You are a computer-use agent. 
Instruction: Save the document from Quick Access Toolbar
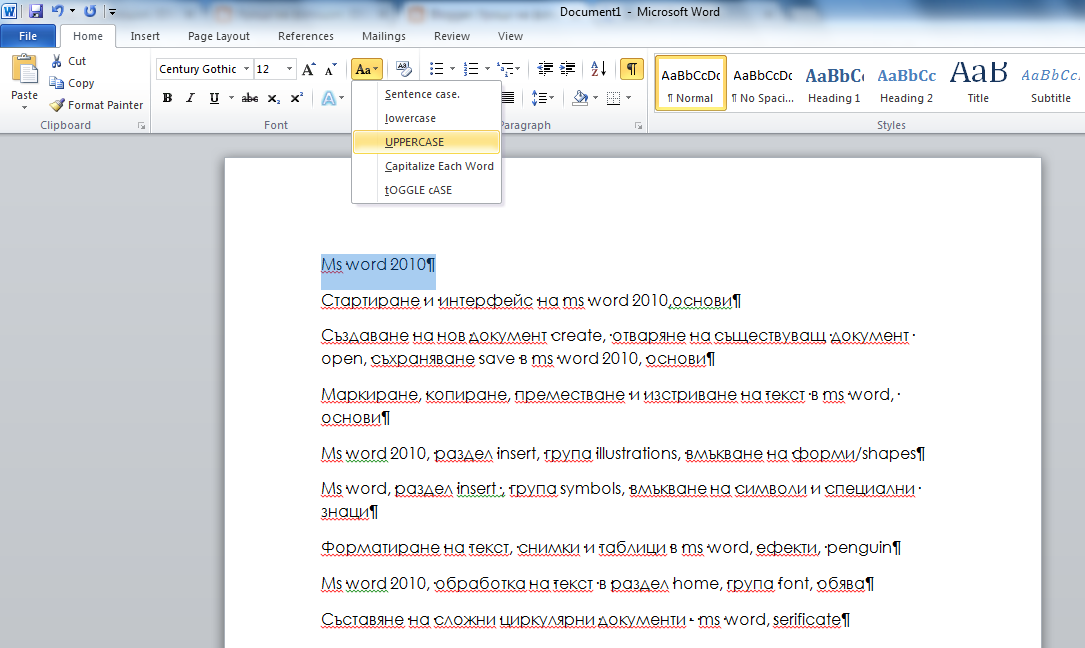pyautogui.click(x=36, y=11)
